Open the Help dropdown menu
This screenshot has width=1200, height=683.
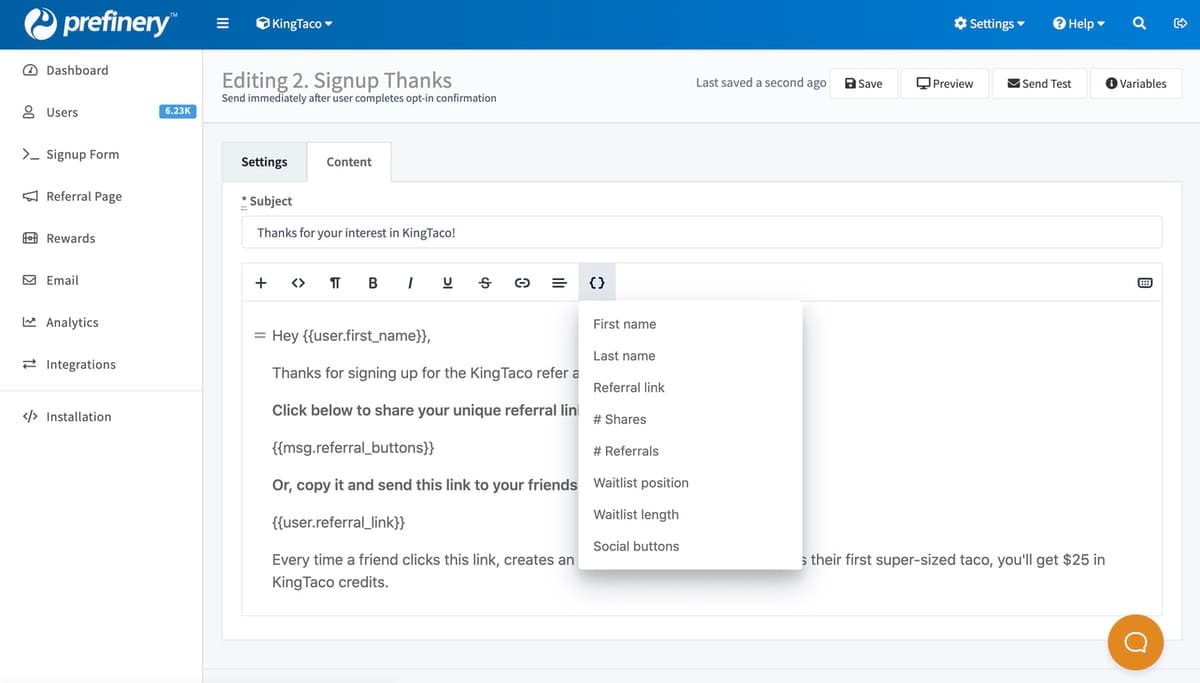[x=1078, y=23]
